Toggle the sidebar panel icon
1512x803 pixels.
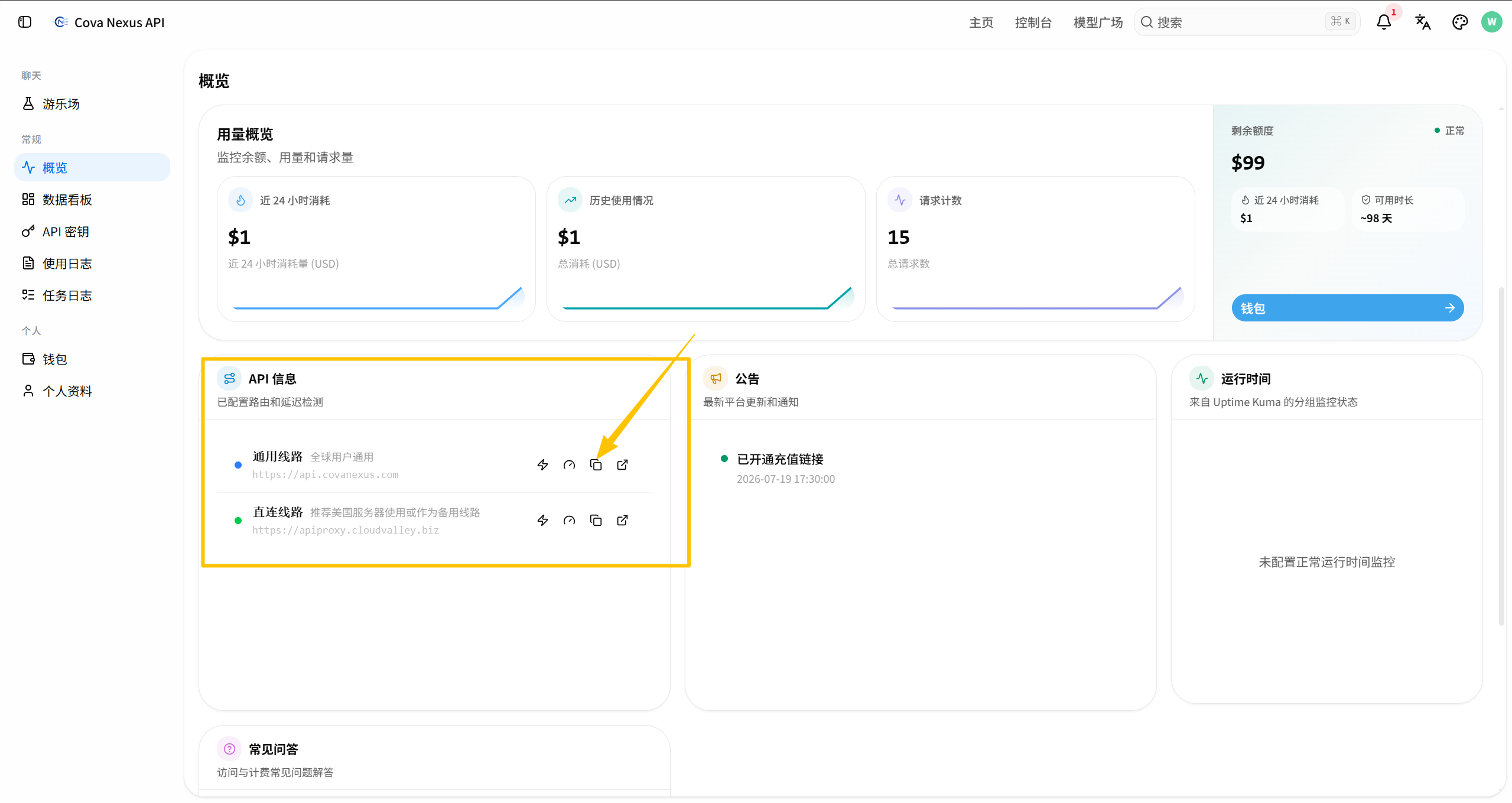[25, 22]
